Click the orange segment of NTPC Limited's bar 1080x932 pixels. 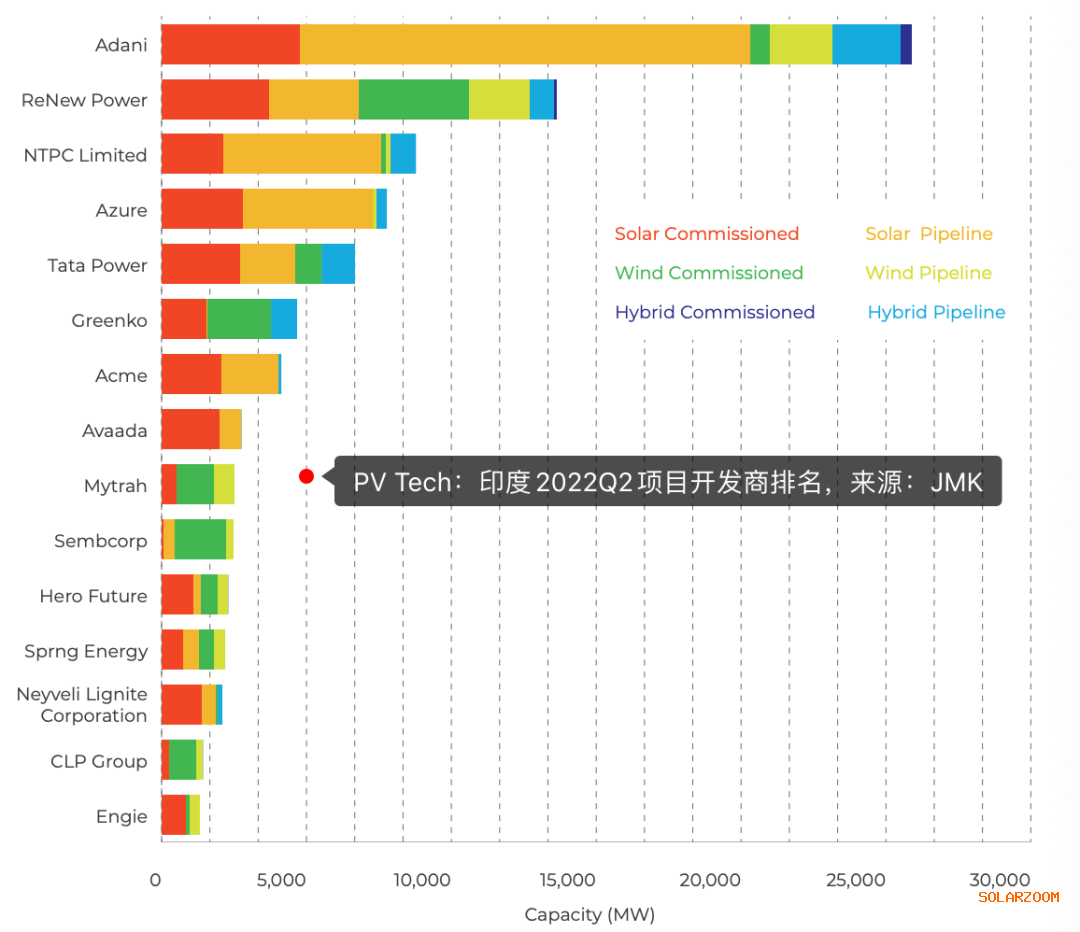click(x=301, y=154)
